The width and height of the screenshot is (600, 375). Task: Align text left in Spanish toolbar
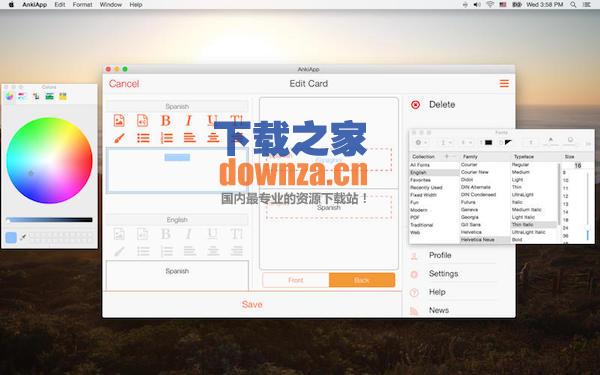click(189, 137)
